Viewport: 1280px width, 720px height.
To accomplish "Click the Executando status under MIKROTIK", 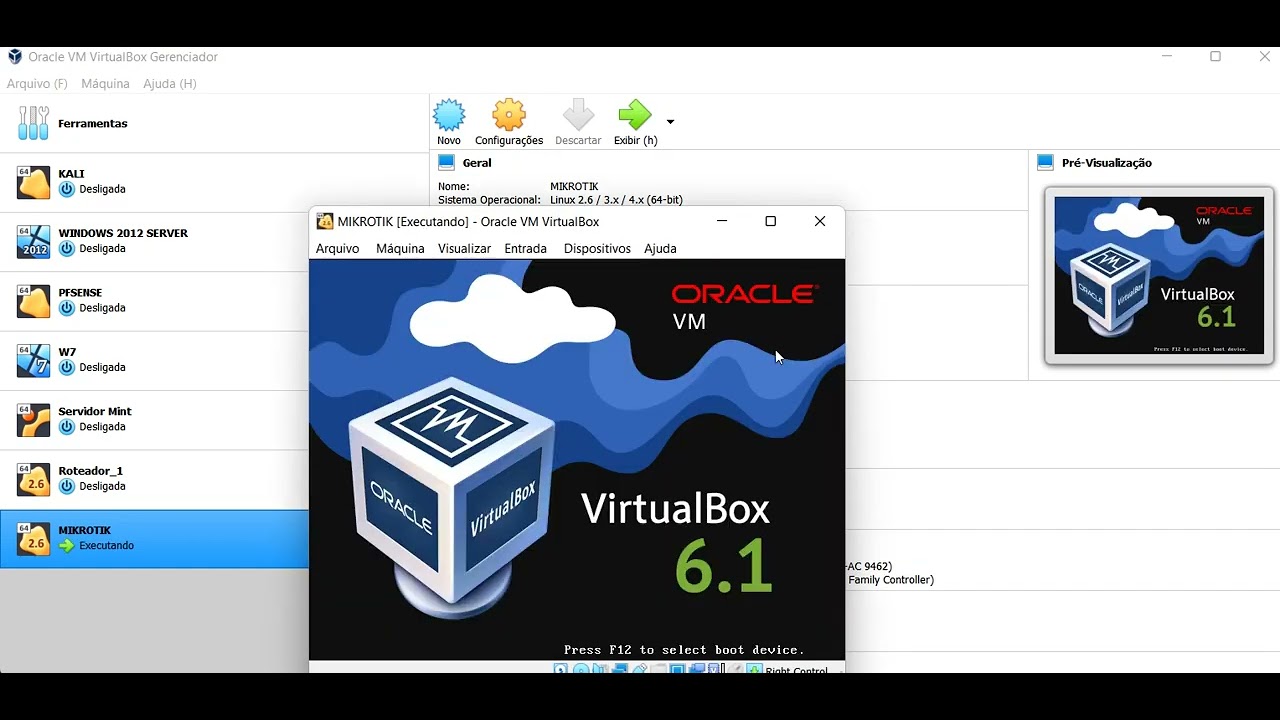I will [107, 546].
